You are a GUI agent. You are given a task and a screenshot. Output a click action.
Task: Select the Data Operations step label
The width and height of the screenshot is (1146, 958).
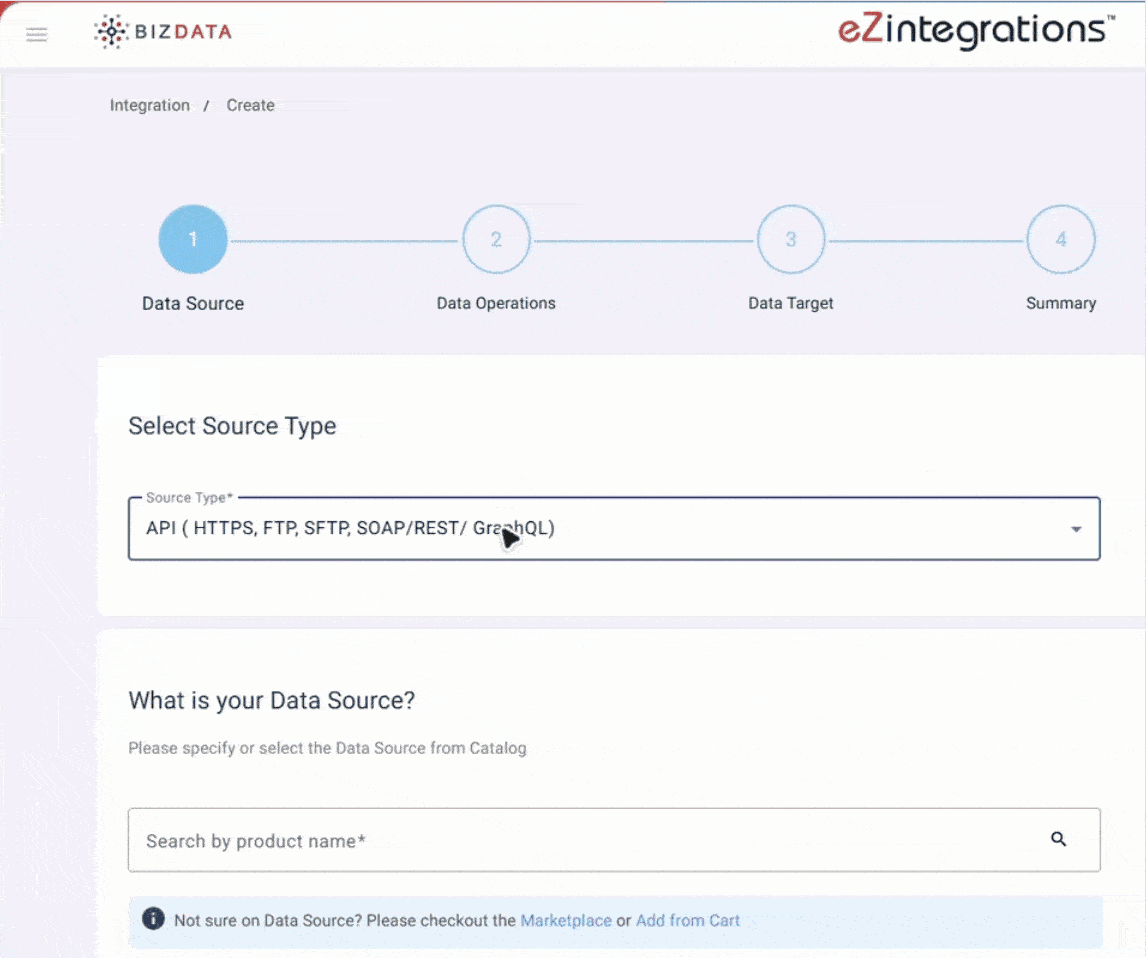(x=496, y=303)
